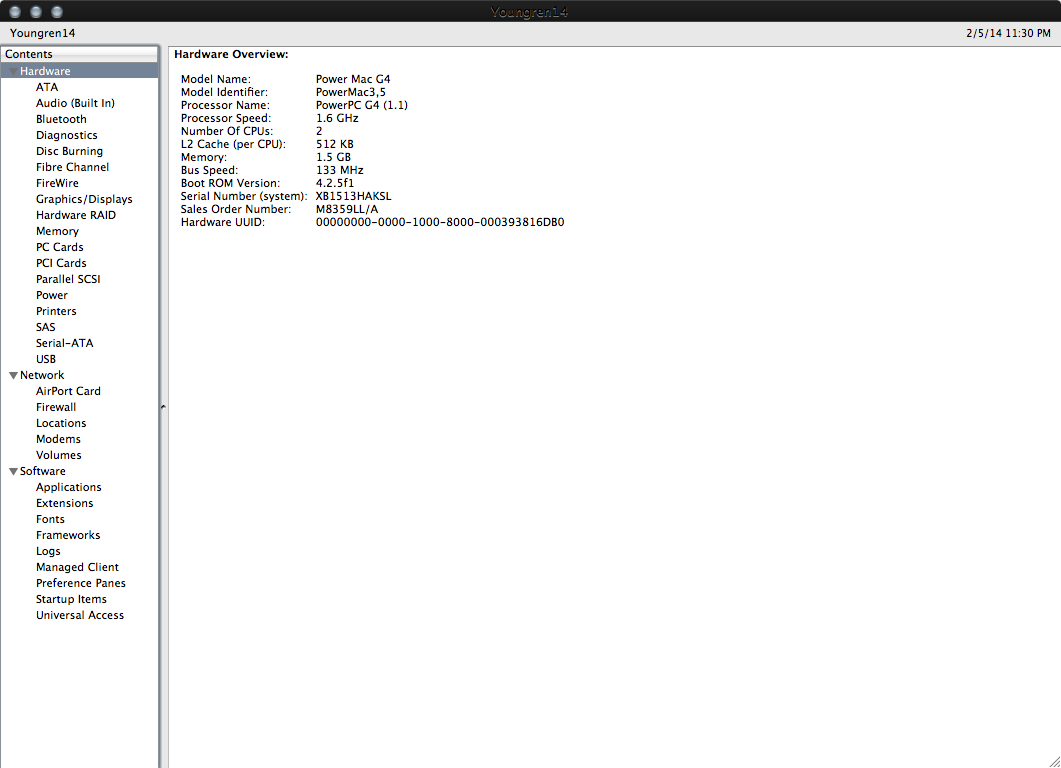This screenshot has width=1061, height=768.
Task: Click the model identifier PowerMac3,5
Action: 351,92
